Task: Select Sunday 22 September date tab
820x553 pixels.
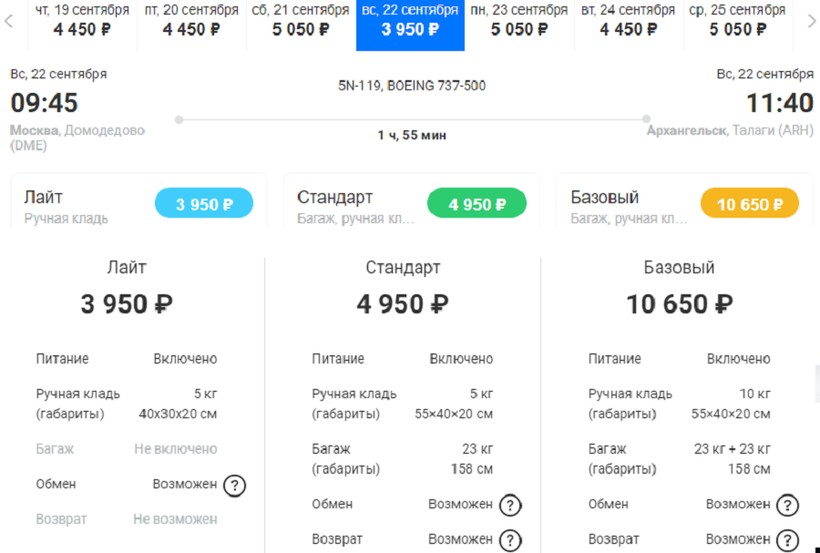Action: pyautogui.click(x=410, y=20)
